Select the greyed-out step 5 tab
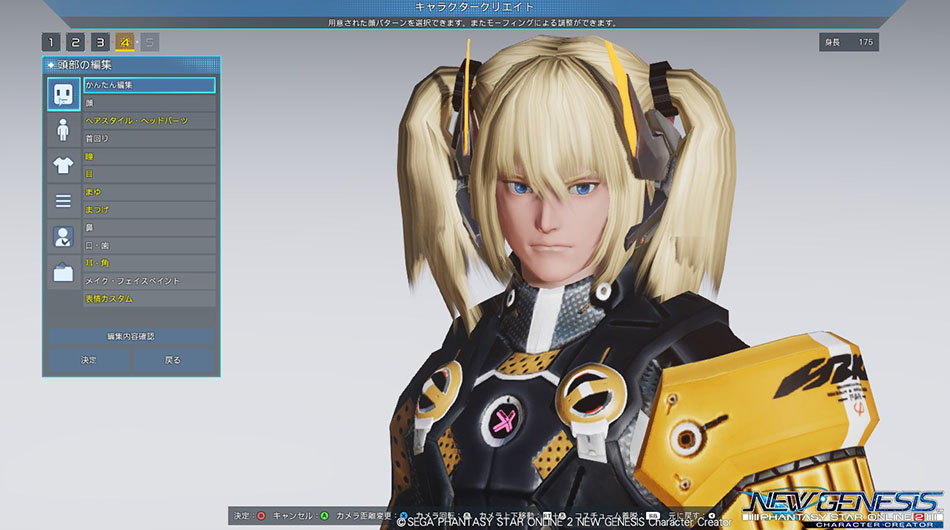This screenshot has width=950, height=530. coord(150,42)
